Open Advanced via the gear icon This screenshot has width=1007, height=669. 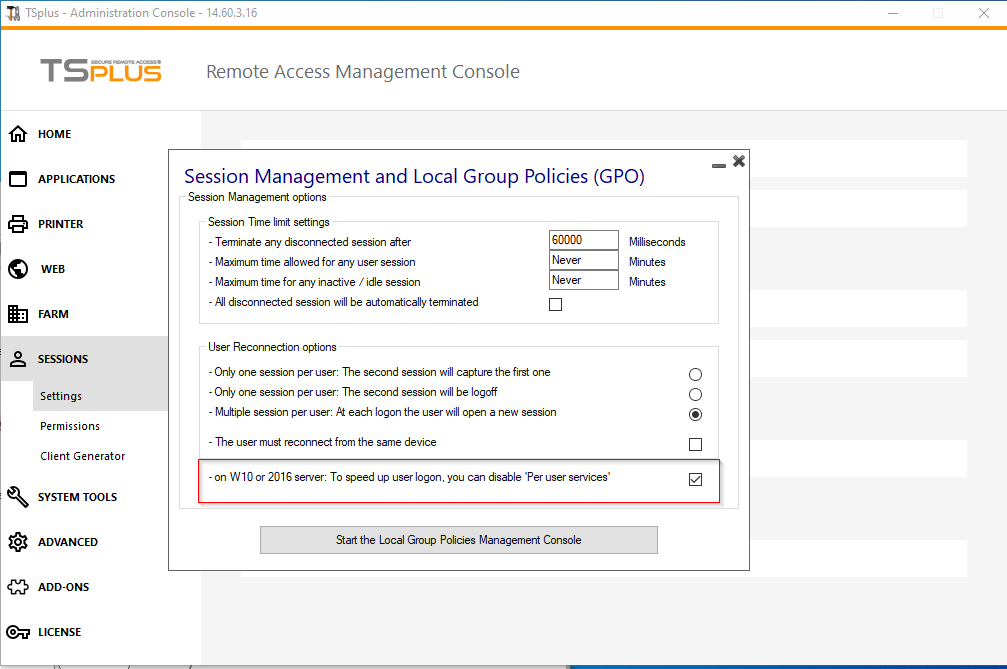[x=18, y=542]
